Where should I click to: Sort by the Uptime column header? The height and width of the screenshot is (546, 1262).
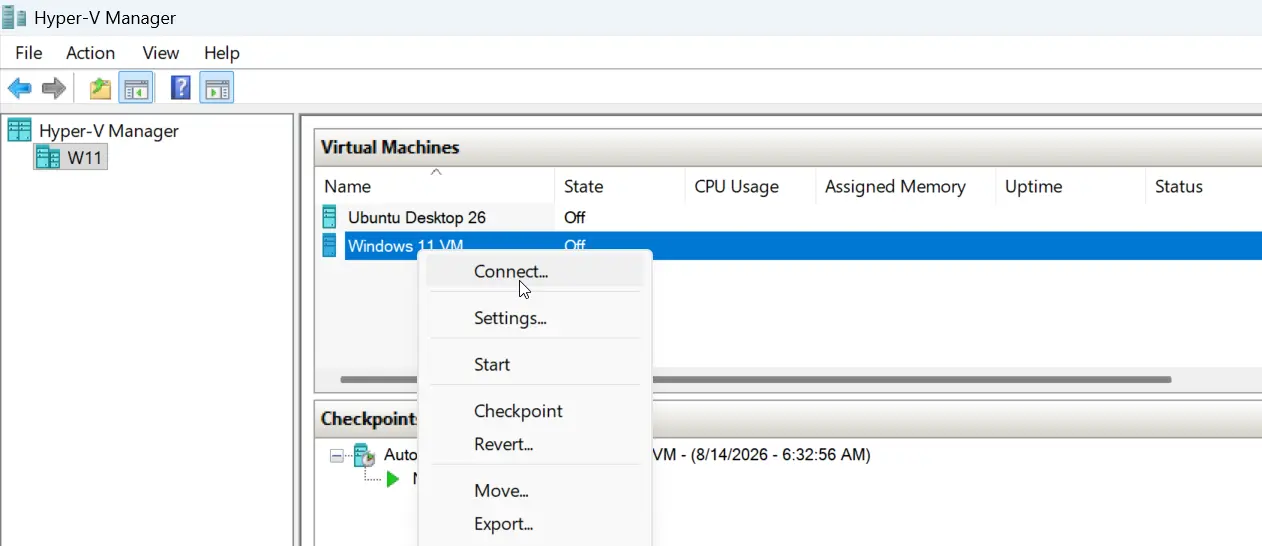click(x=1070, y=186)
